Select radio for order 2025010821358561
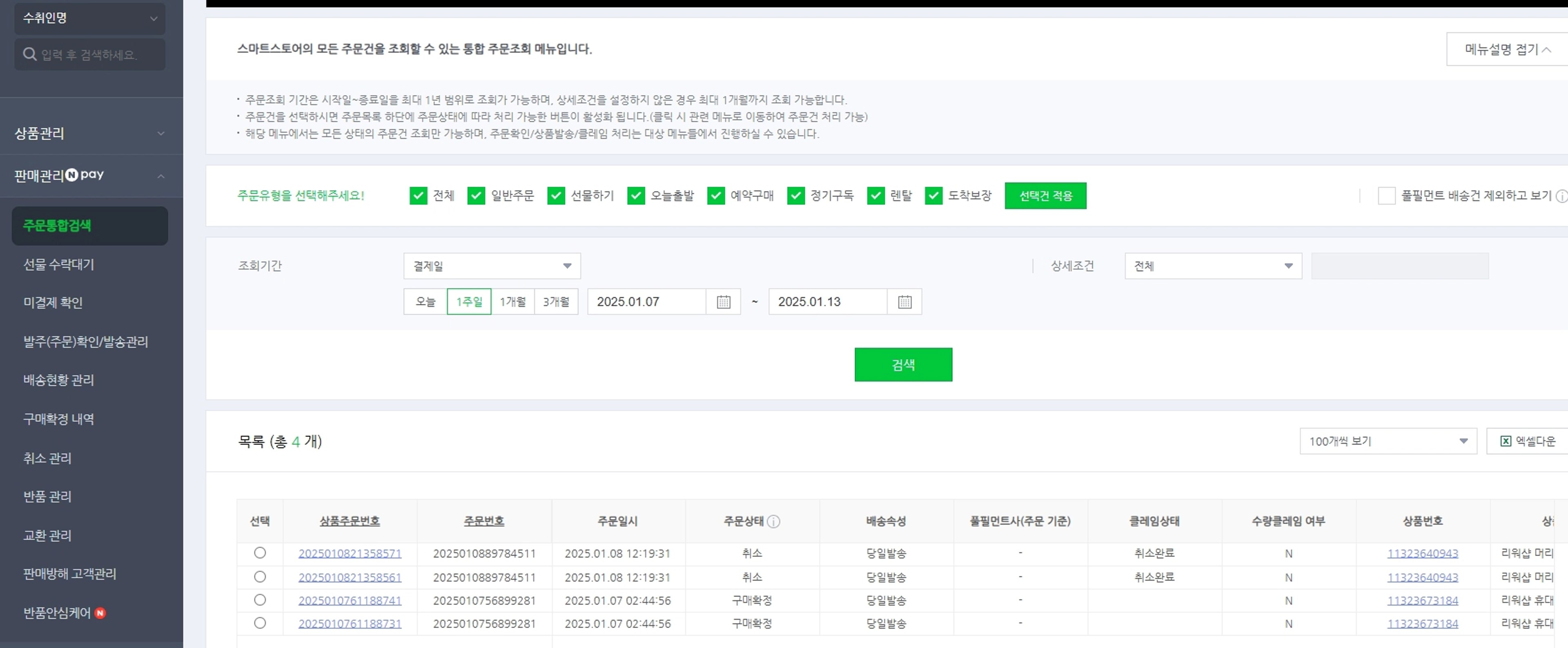 point(260,577)
